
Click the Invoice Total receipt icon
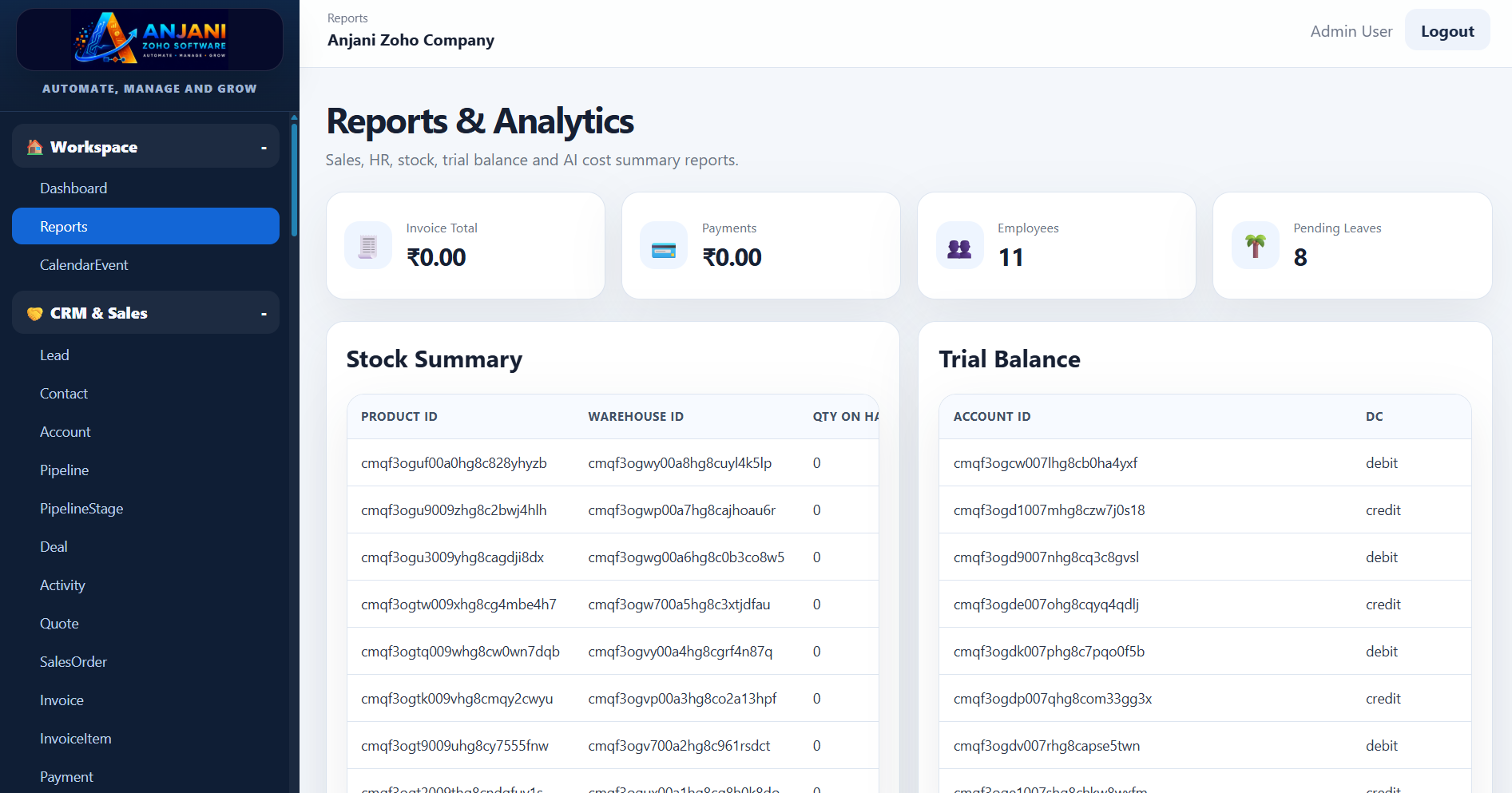pyautogui.click(x=368, y=245)
